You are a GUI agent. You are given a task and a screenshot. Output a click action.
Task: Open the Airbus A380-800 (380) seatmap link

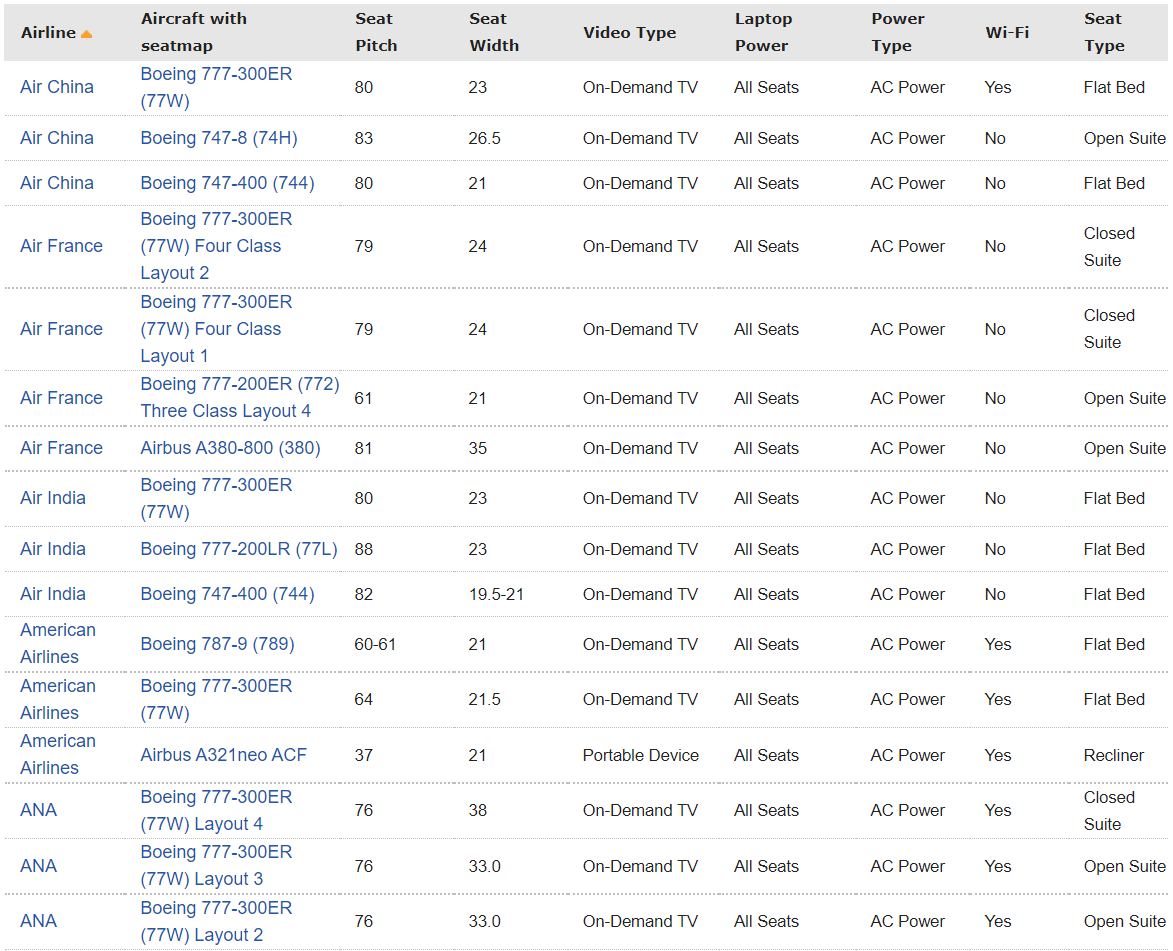coord(230,448)
